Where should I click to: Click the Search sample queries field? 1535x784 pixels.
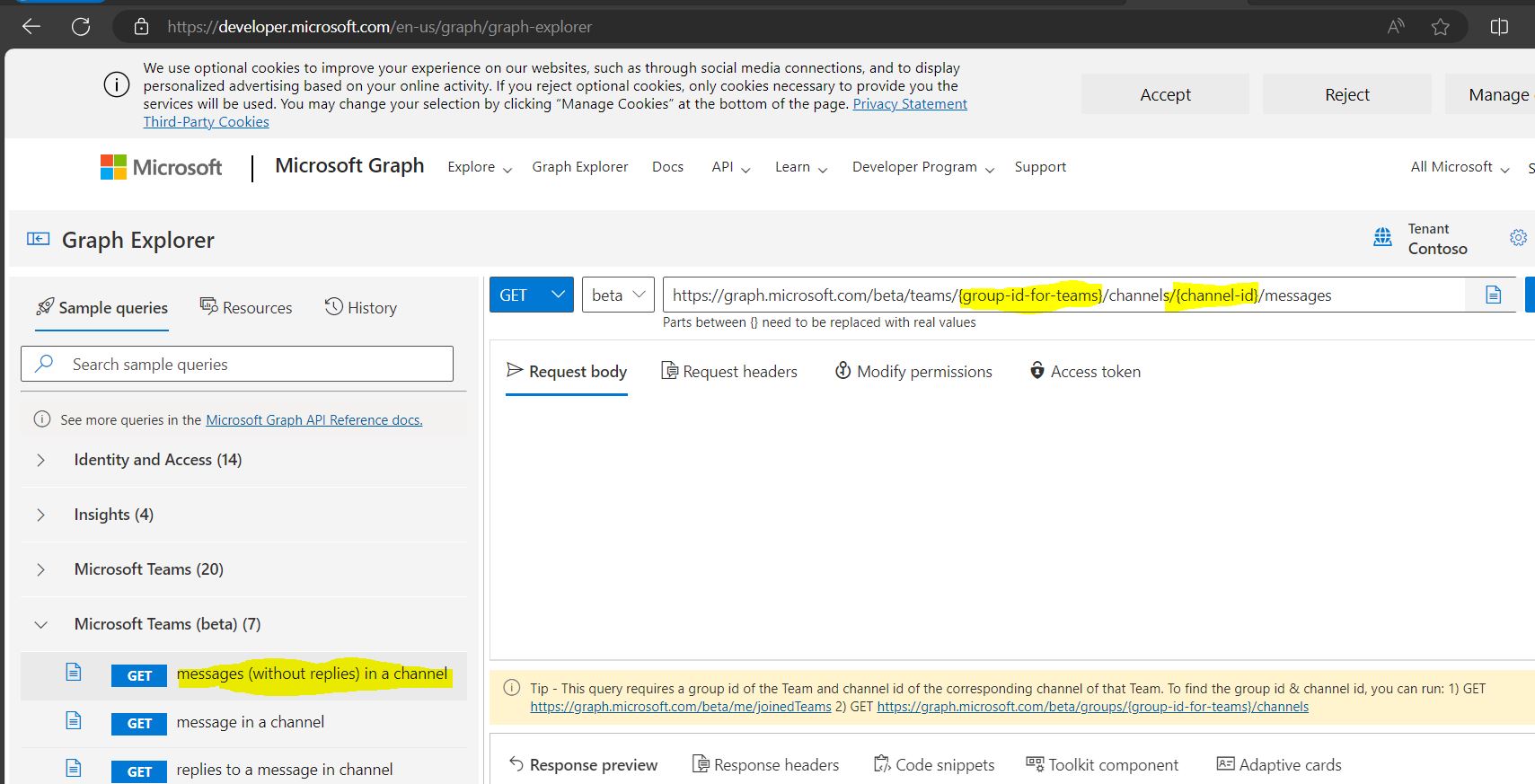(237, 364)
